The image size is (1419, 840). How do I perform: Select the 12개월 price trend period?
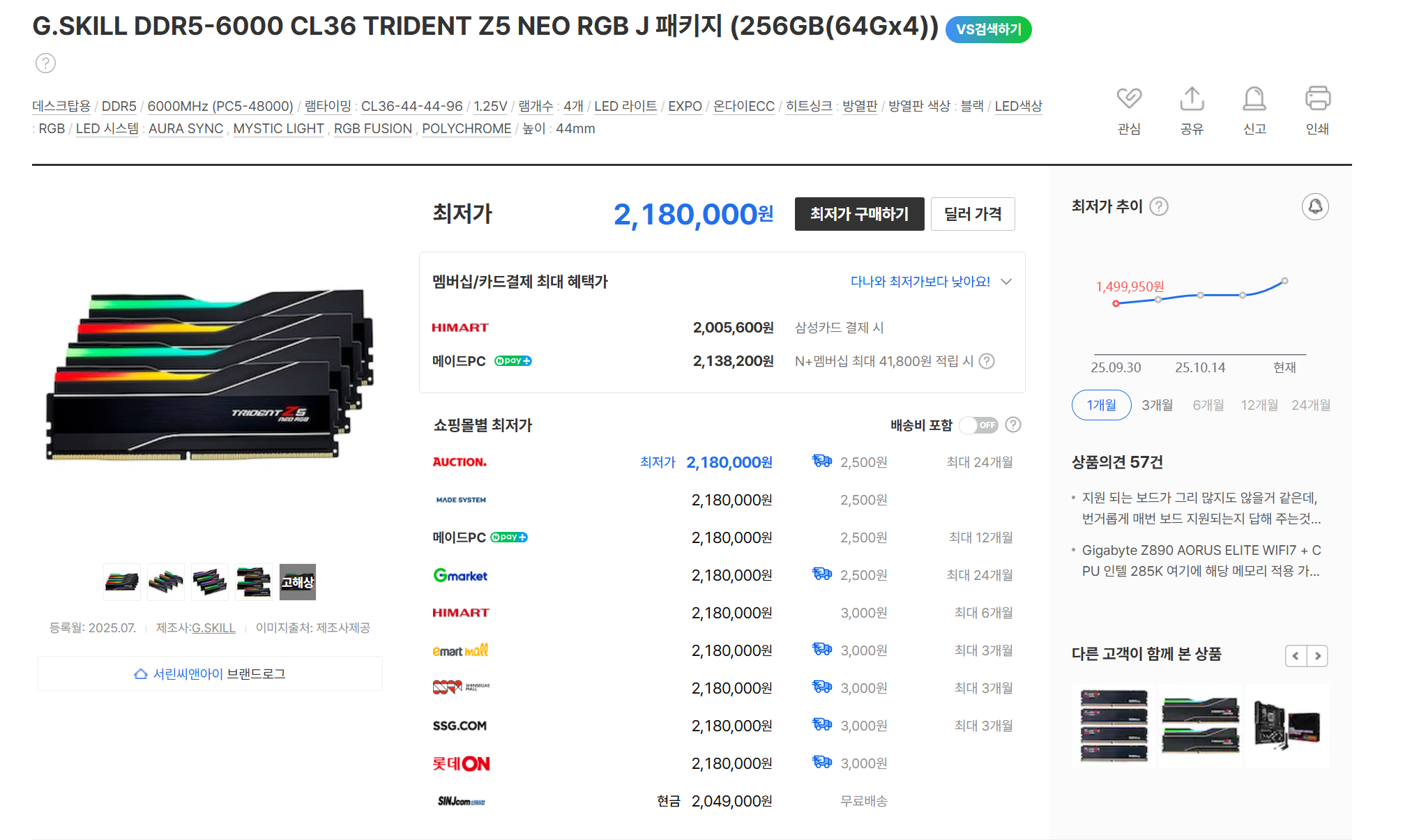click(1259, 405)
